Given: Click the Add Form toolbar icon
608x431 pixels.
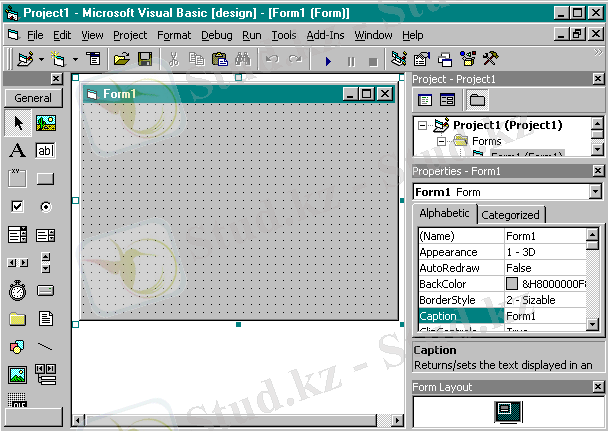Looking at the screenshot, I should pos(59,59).
